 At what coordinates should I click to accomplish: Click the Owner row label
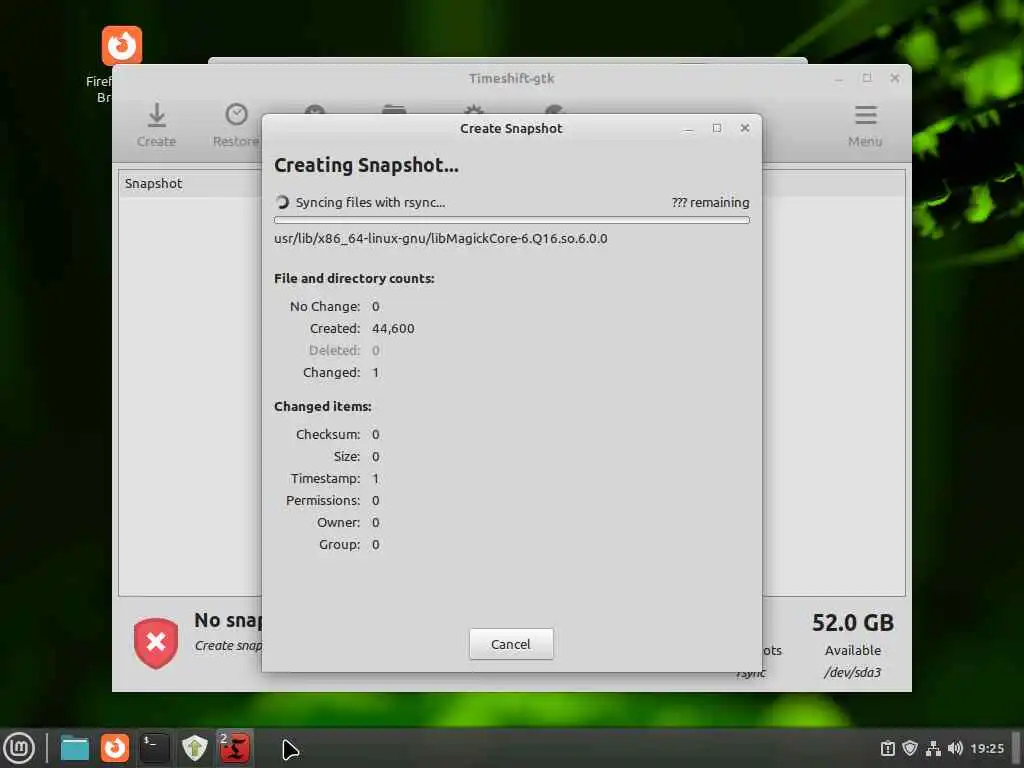pos(338,522)
